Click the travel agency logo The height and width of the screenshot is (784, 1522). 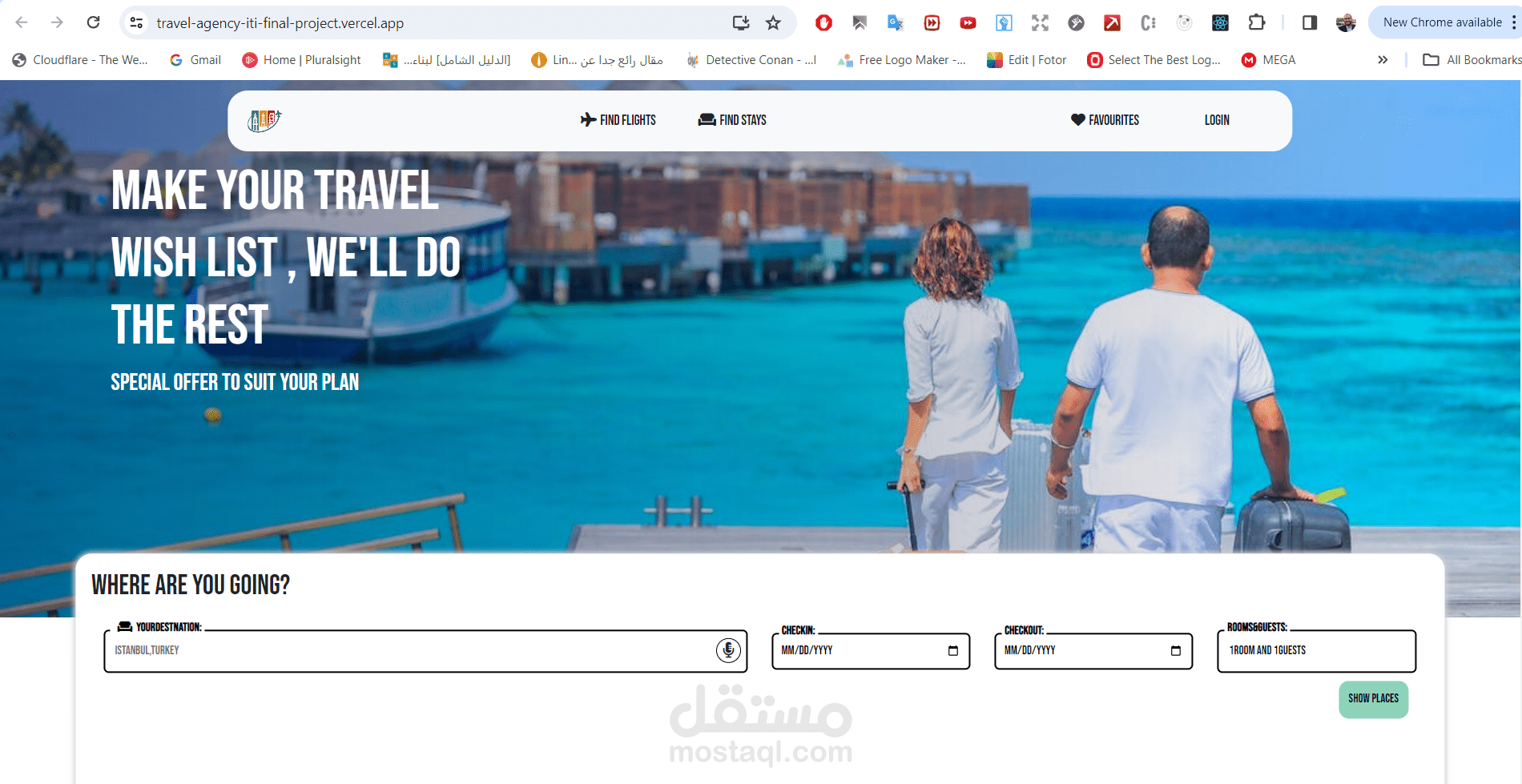click(264, 120)
